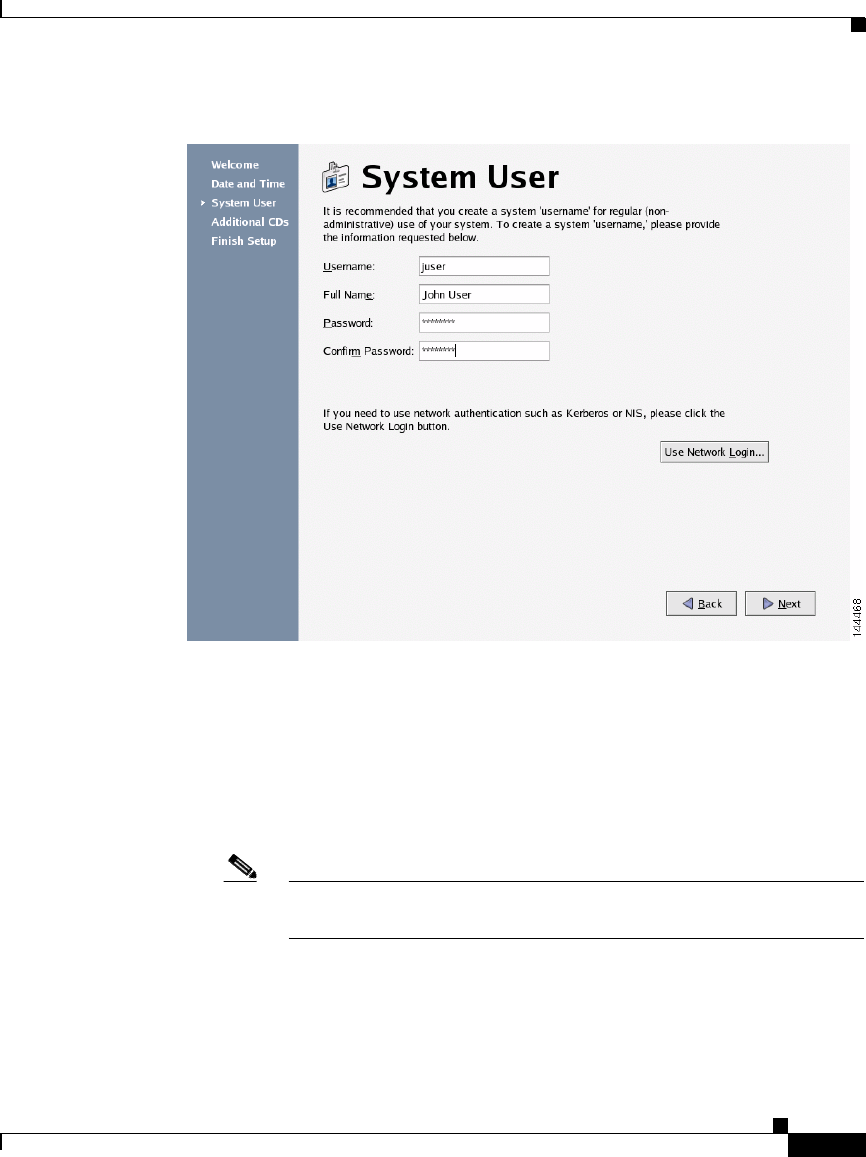The image size is (866, 1157).
Task: Click the Full Name label
Action: click(x=349, y=294)
